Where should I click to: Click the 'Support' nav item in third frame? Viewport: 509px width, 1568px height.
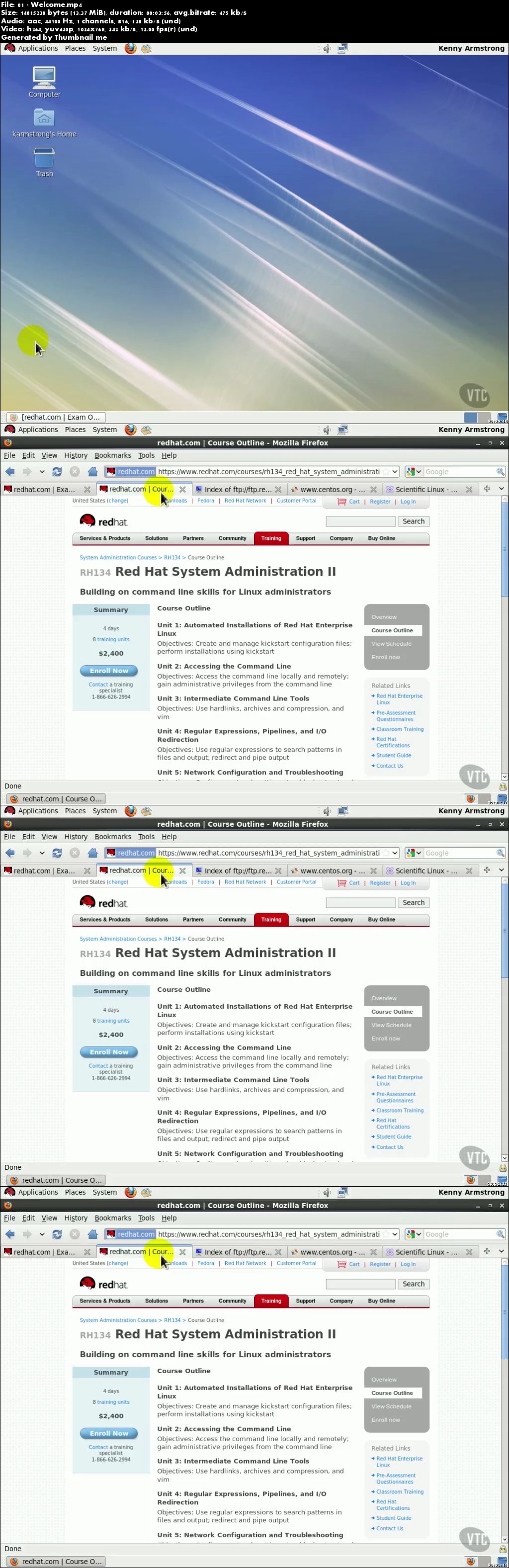305,920
